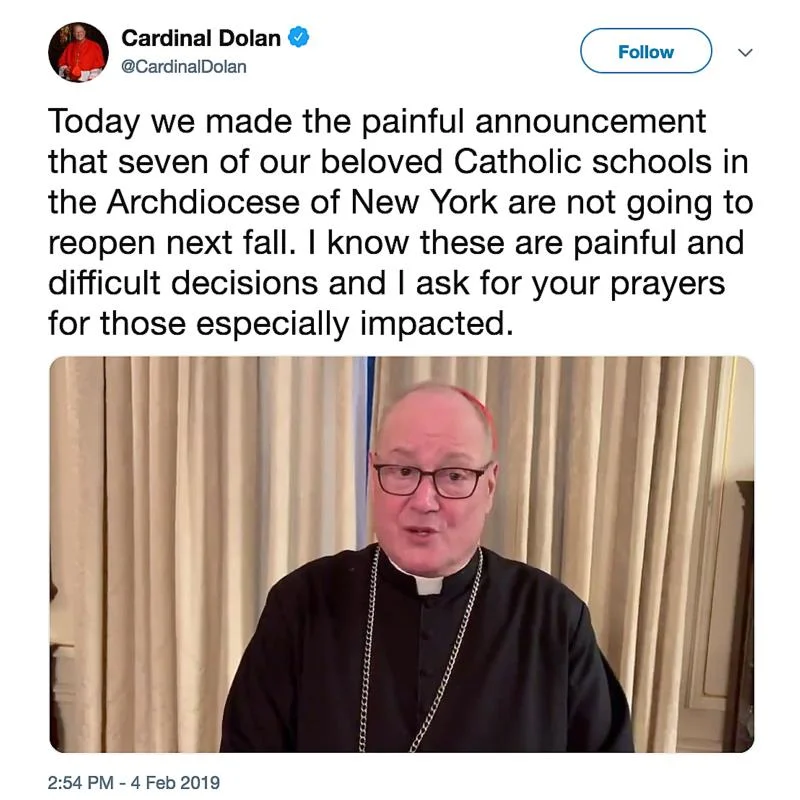
Task: Play the embedded video of the cardinal
Action: [x=402, y=554]
